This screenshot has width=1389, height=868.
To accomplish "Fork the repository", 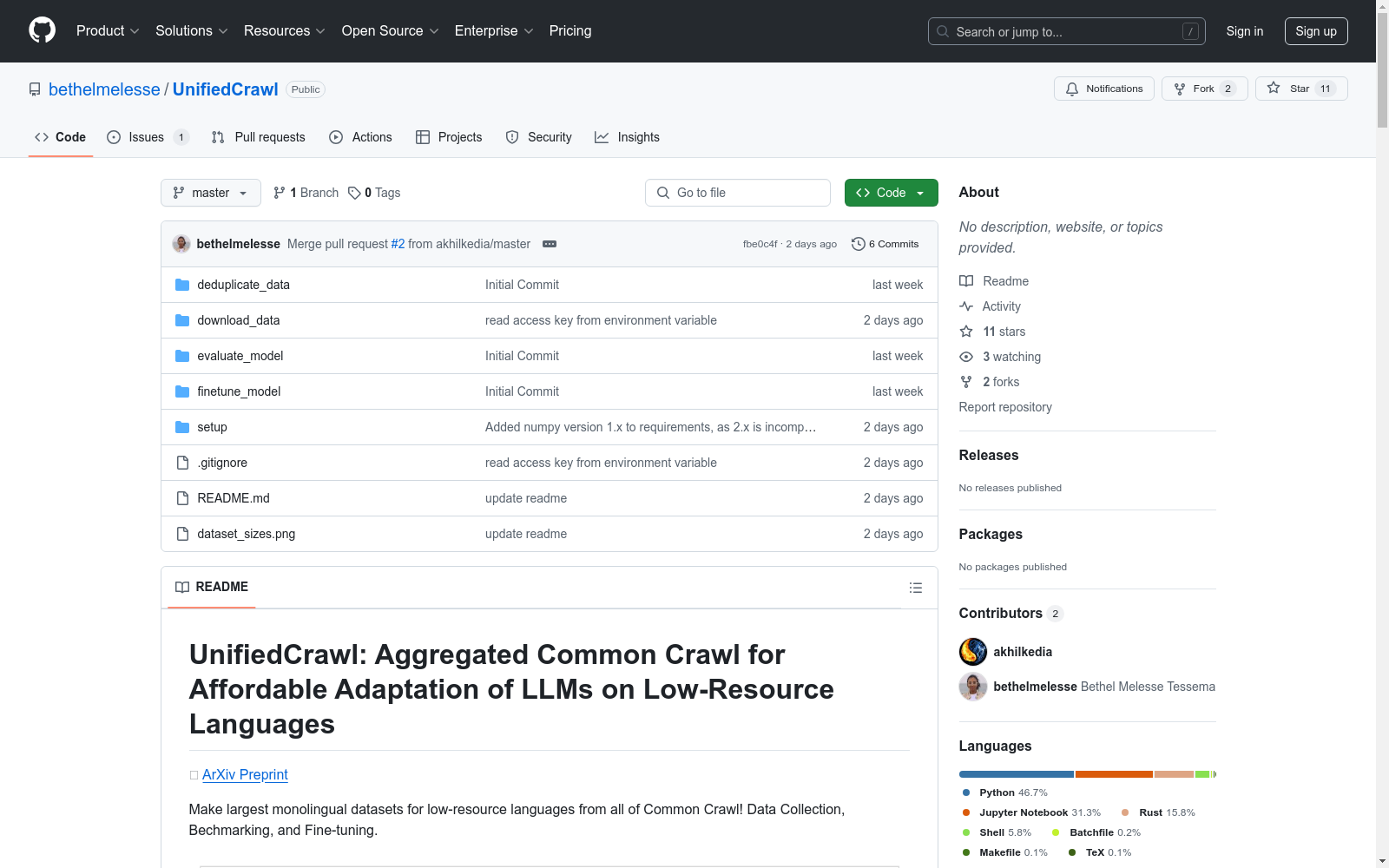I will pyautogui.click(x=1205, y=89).
